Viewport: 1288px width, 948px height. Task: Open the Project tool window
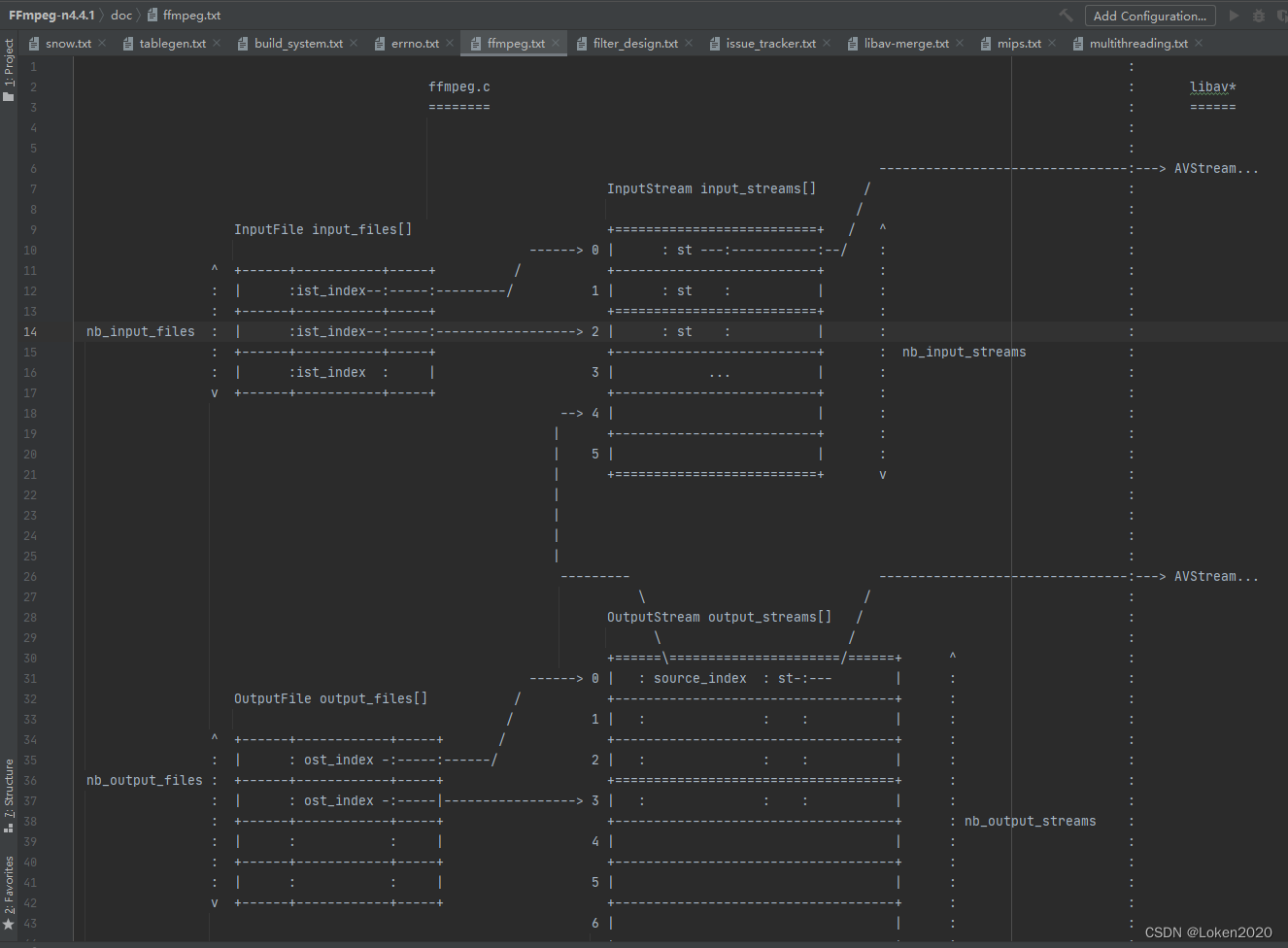pos(9,70)
